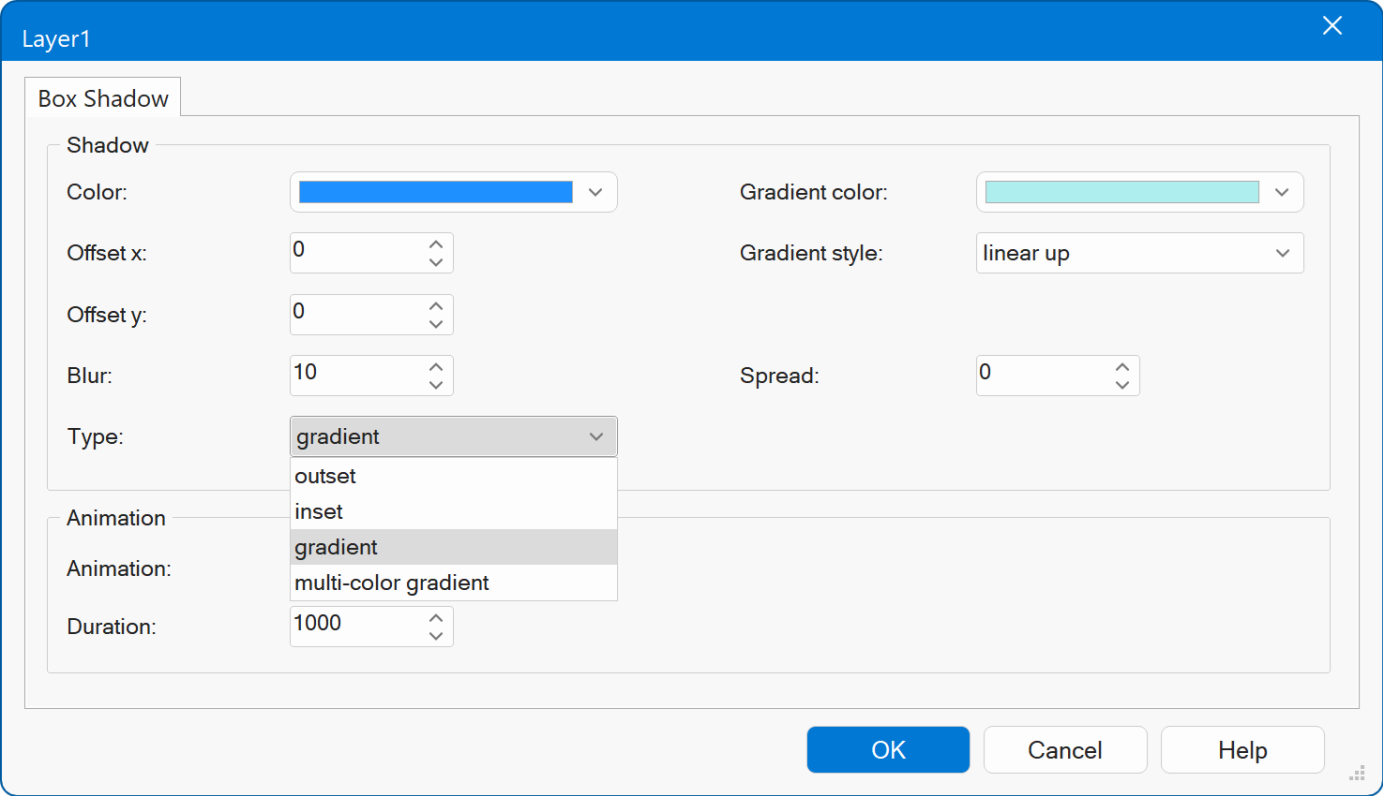Decrease the Blur value

coord(436,385)
